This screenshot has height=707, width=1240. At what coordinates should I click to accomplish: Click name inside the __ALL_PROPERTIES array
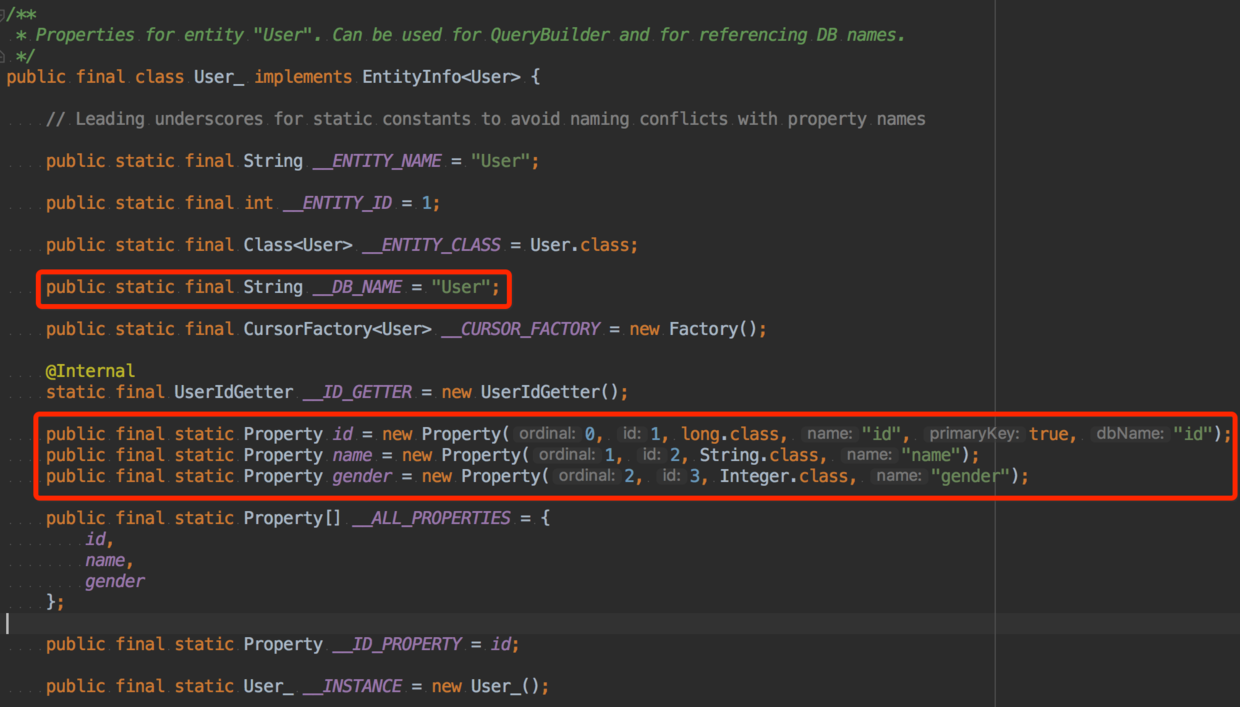tap(105, 559)
